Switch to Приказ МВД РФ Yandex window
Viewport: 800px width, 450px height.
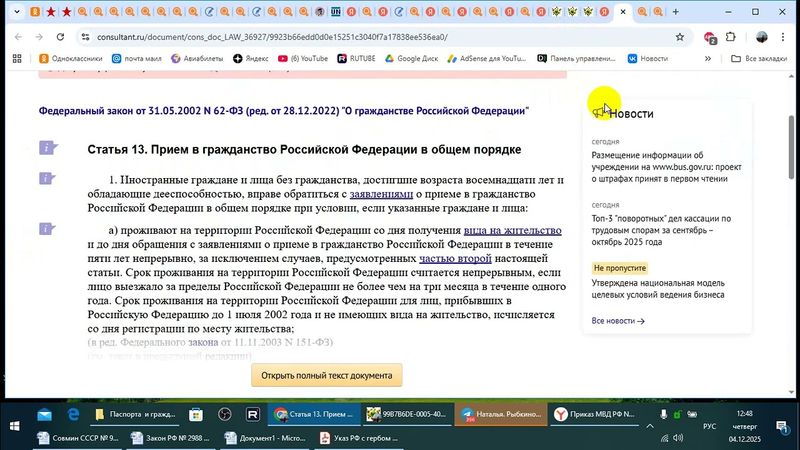click(x=594, y=415)
